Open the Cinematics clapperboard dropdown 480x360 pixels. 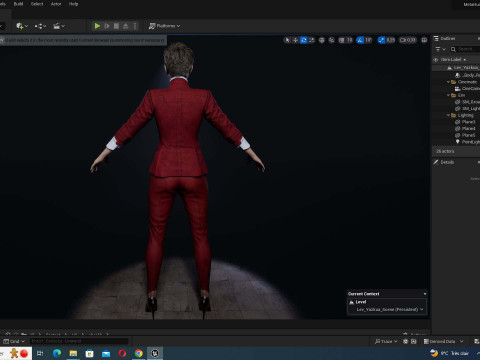(59, 26)
